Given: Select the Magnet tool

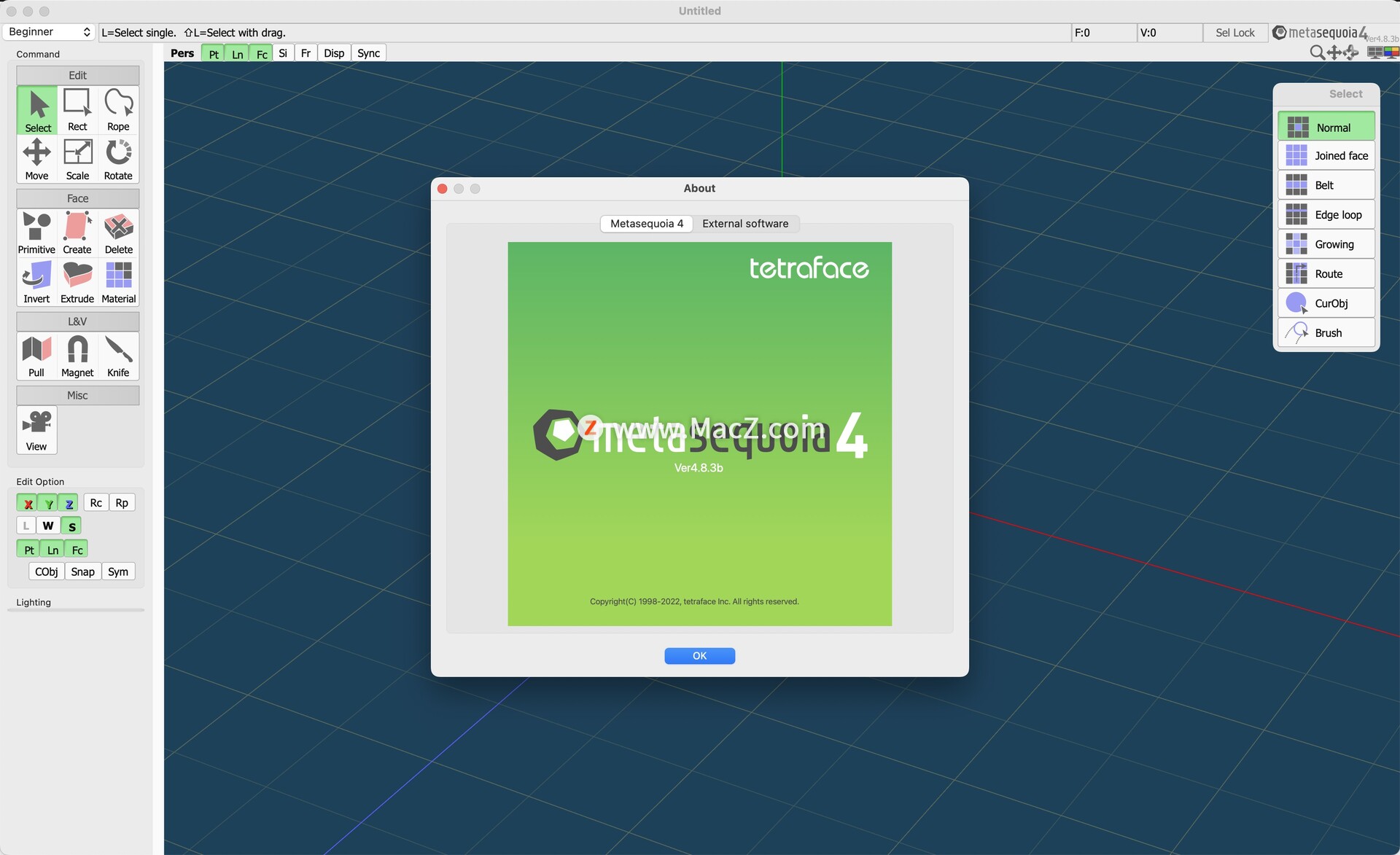Looking at the screenshot, I should coord(77,355).
